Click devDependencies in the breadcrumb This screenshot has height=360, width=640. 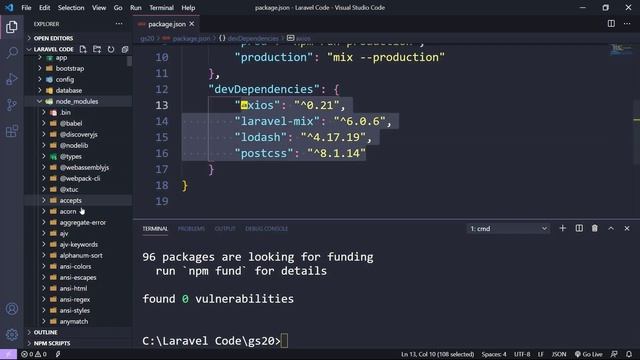253,38
